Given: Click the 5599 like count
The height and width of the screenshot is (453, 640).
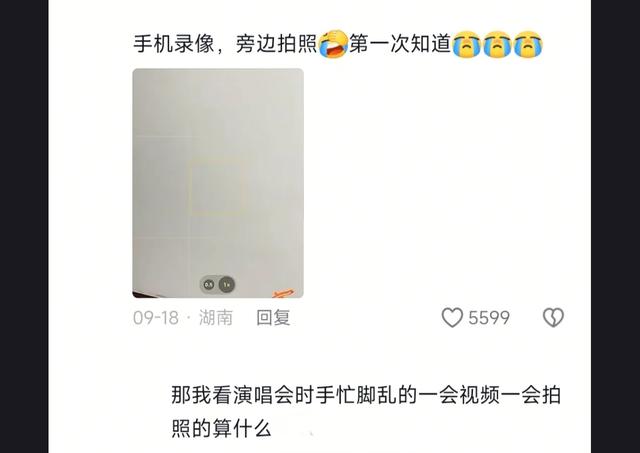Looking at the screenshot, I should pos(489,318).
